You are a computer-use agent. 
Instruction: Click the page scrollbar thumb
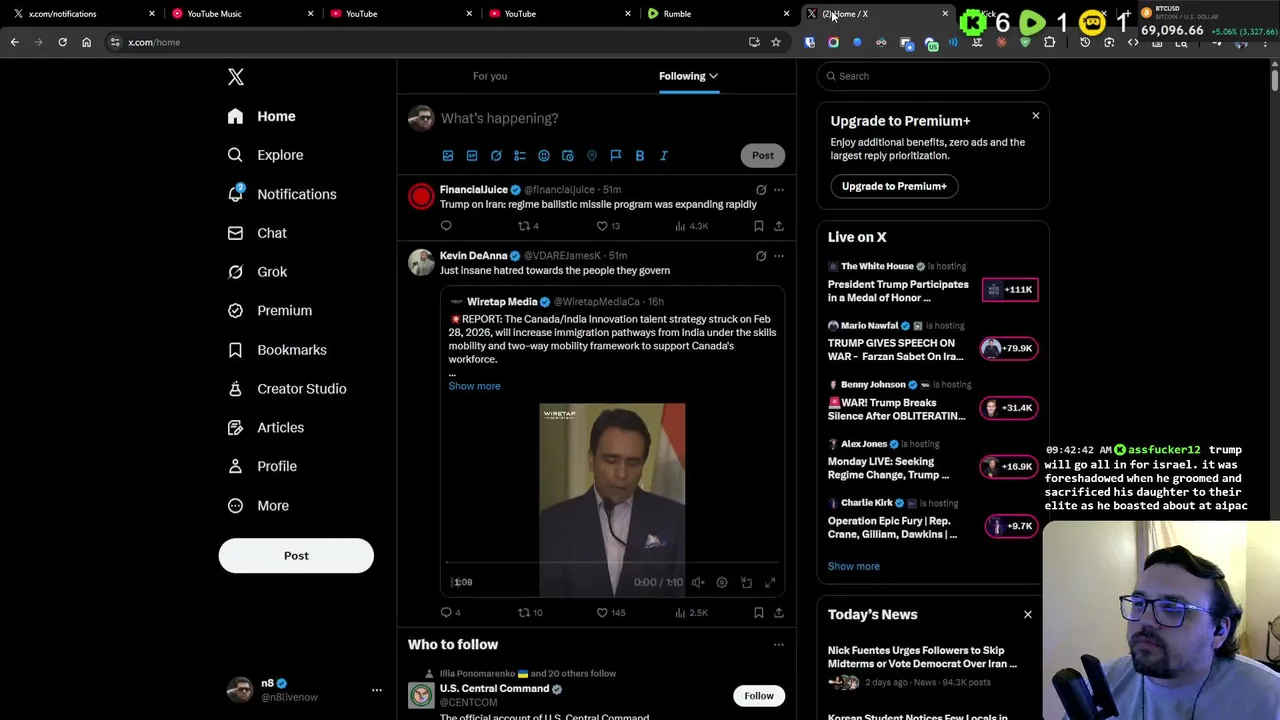pyautogui.click(x=1275, y=78)
